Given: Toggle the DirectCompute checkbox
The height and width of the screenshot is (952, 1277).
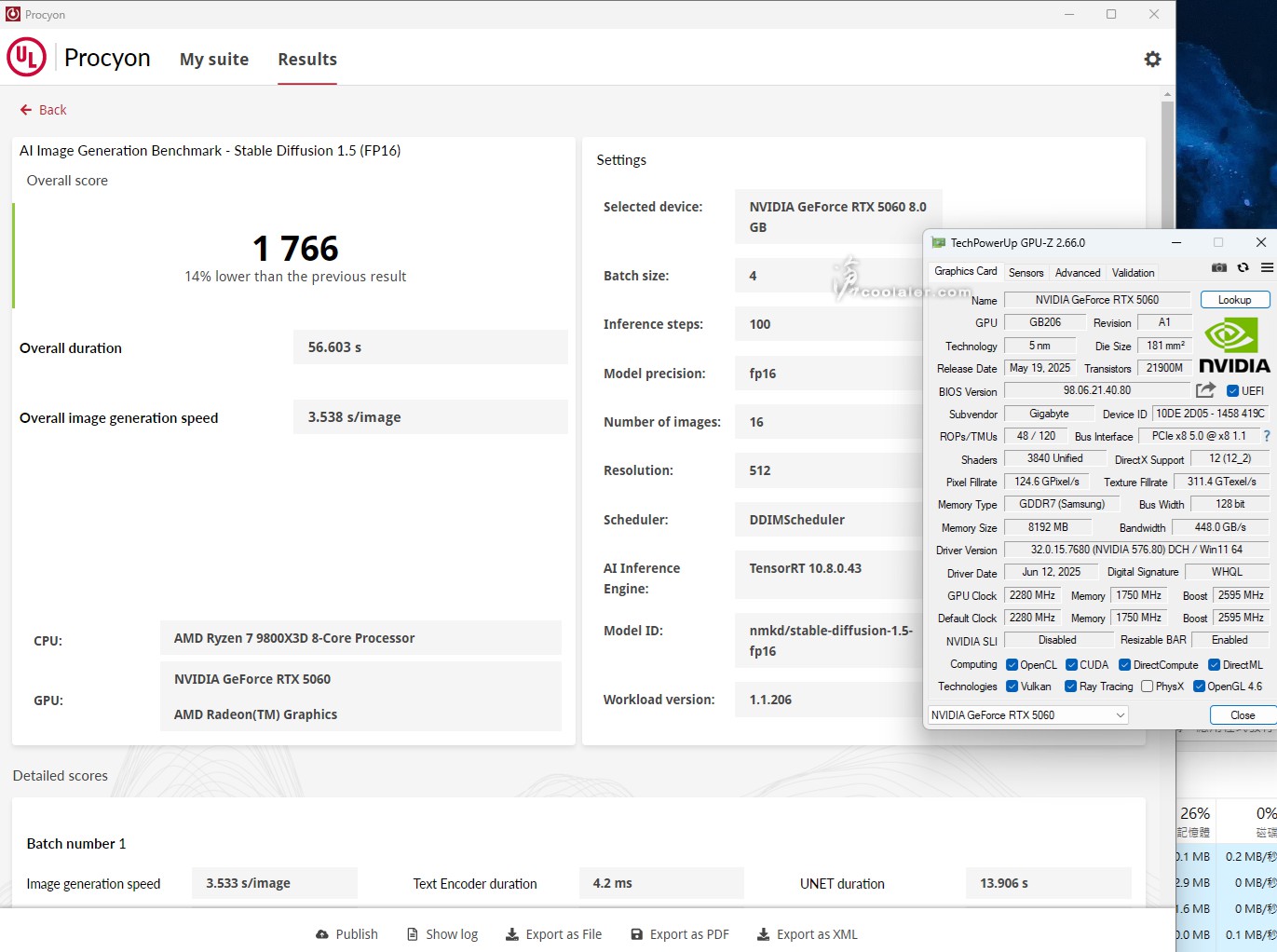Looking at the screenshot, I should click(x=1124, y=665).
